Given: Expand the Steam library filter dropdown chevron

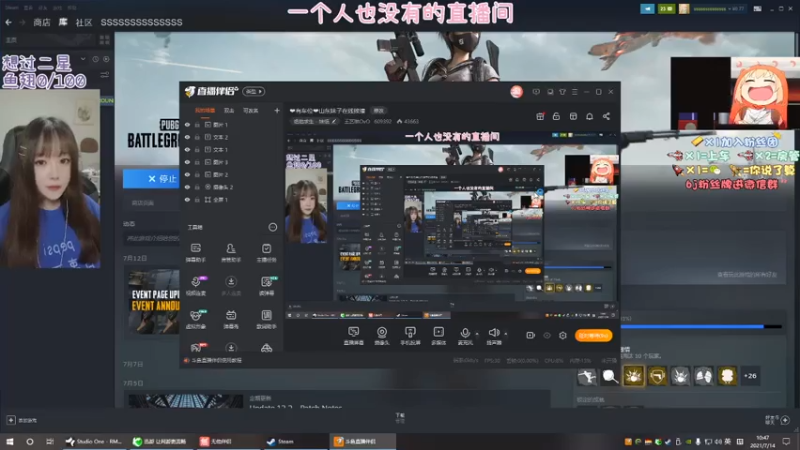Looking at the screenshot, I should click(83, 59).
